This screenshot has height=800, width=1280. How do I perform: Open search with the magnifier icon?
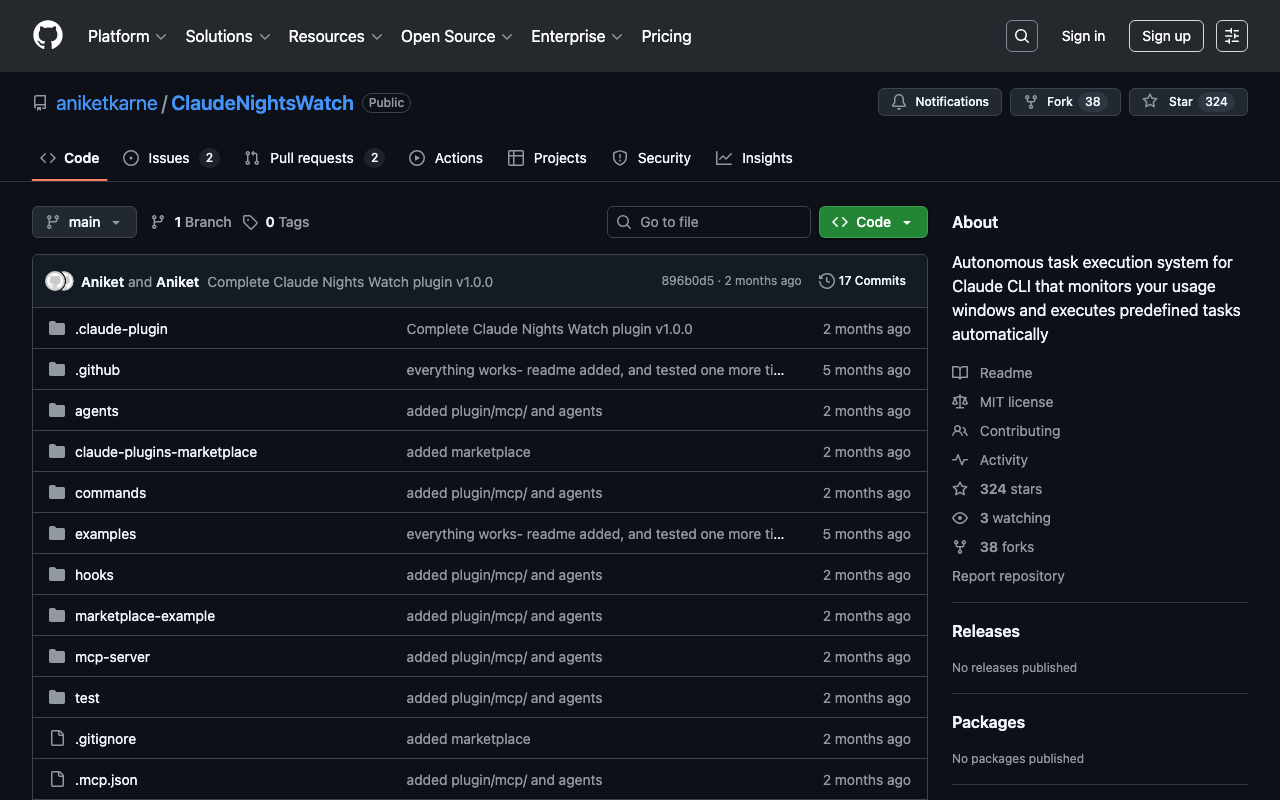pyautogui.click(x=1021, y=36)
